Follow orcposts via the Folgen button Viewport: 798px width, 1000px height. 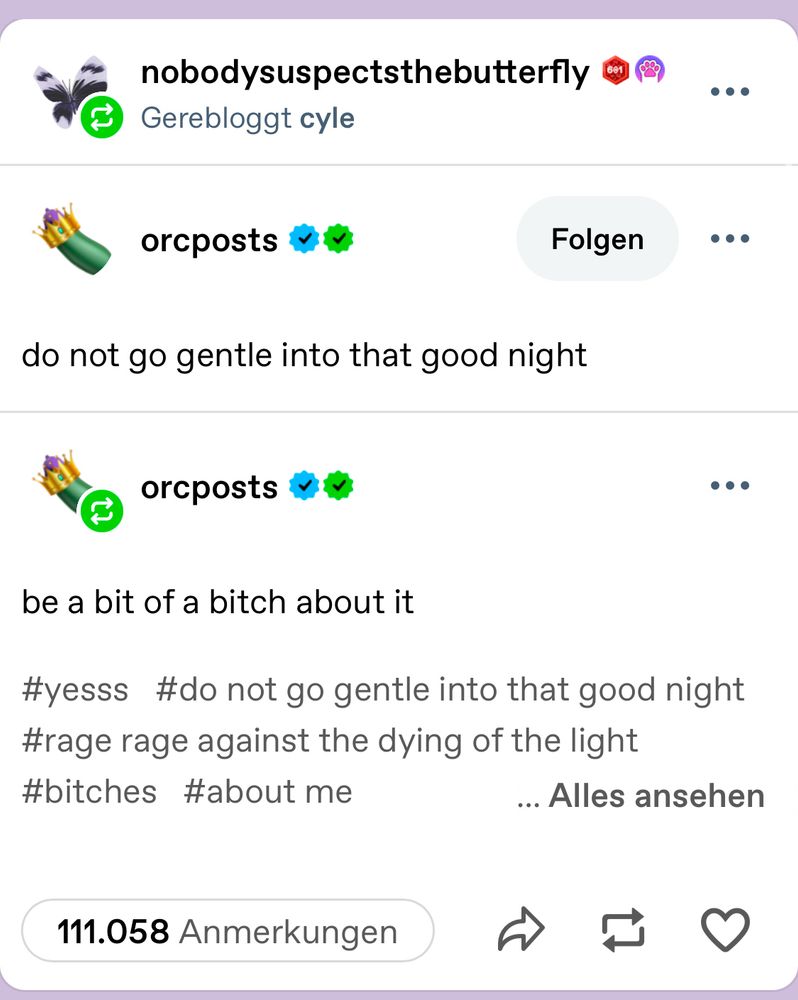point(596,238)
